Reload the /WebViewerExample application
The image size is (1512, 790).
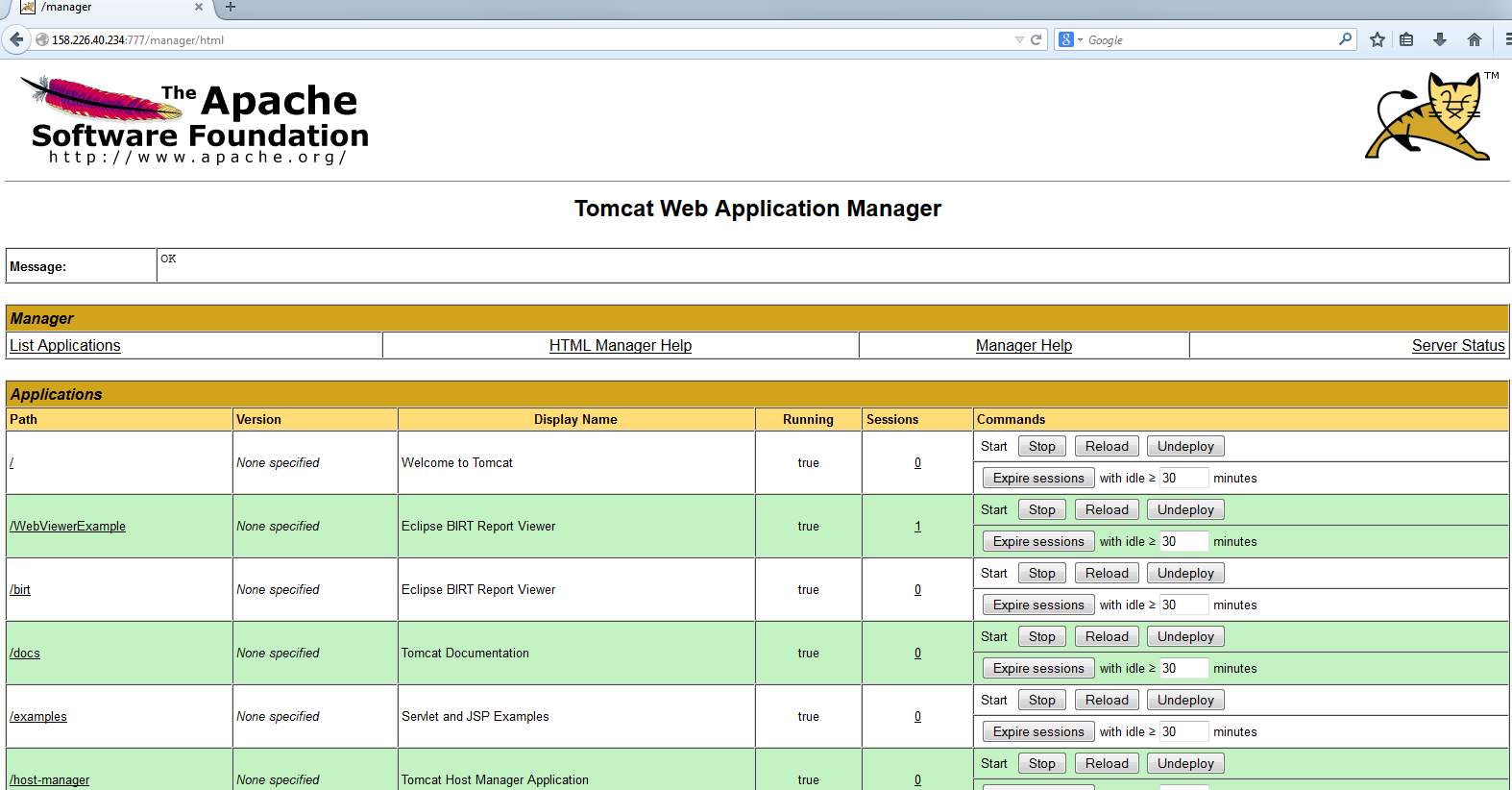1108,509
